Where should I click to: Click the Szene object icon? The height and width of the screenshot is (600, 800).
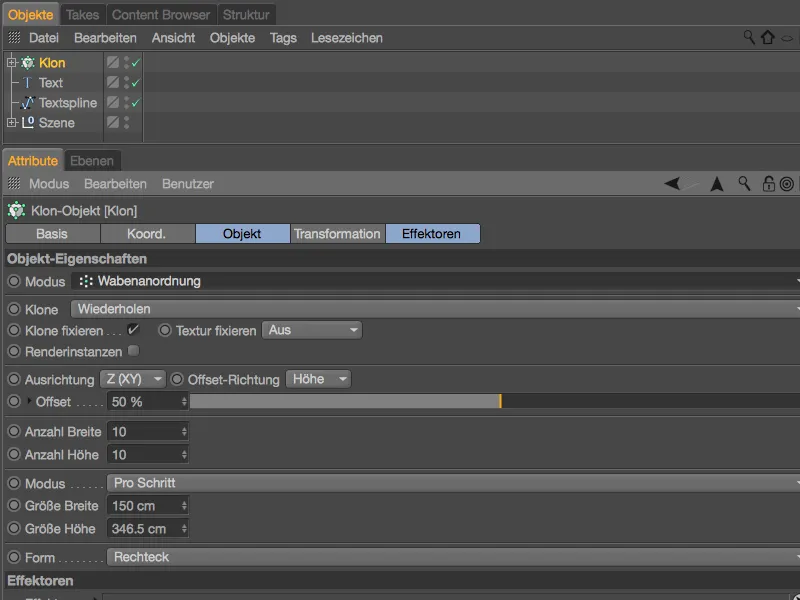coord(29,122)
